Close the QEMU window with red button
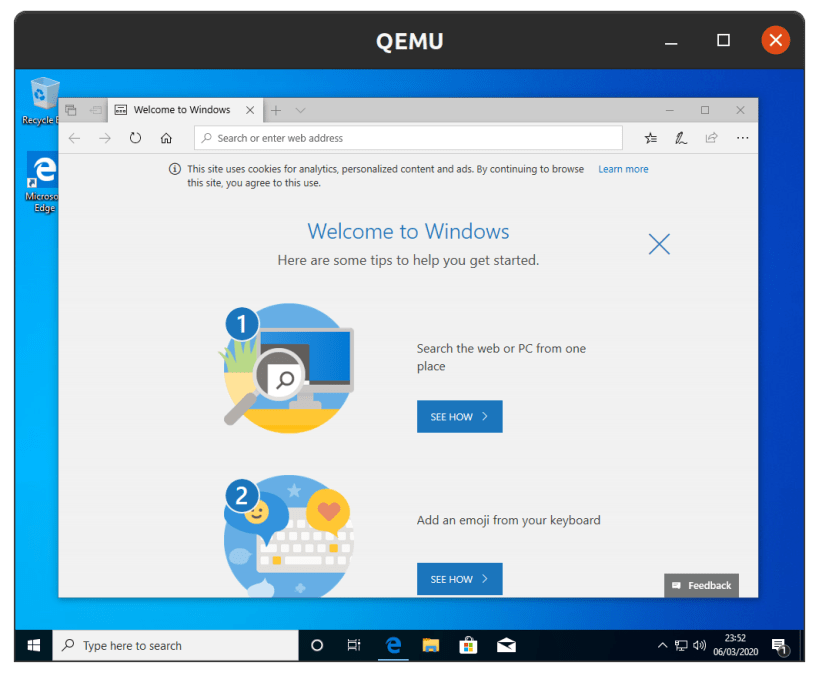The width and height of the screenshot is (819, 676). click(776, 40)
